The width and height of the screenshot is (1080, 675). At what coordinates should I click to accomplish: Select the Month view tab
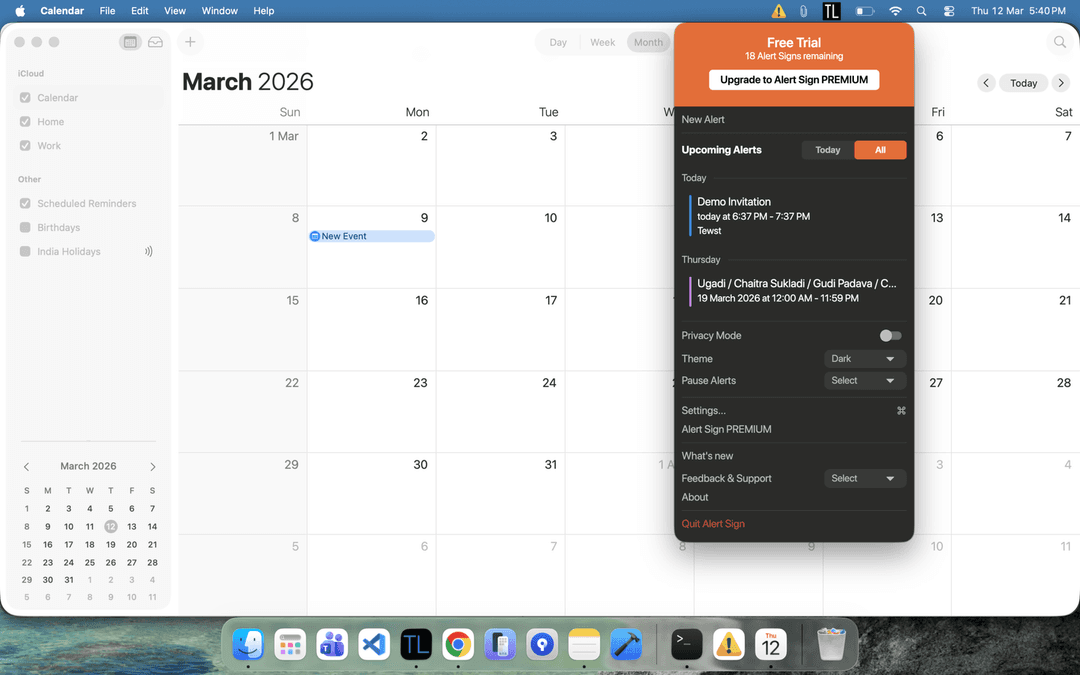[x=648, y=43]
